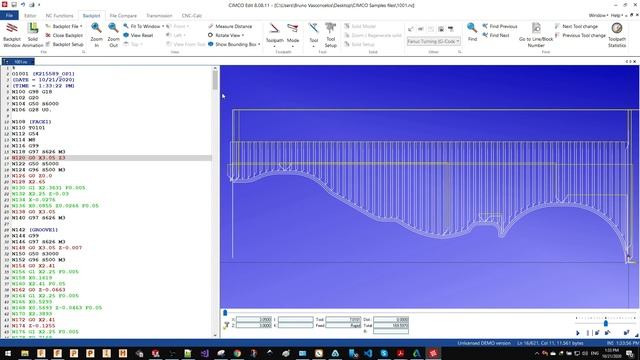Click the first icon in Other group
This screenshot has height=360, width=640.
pyautogui.click(x=411, y=29)
